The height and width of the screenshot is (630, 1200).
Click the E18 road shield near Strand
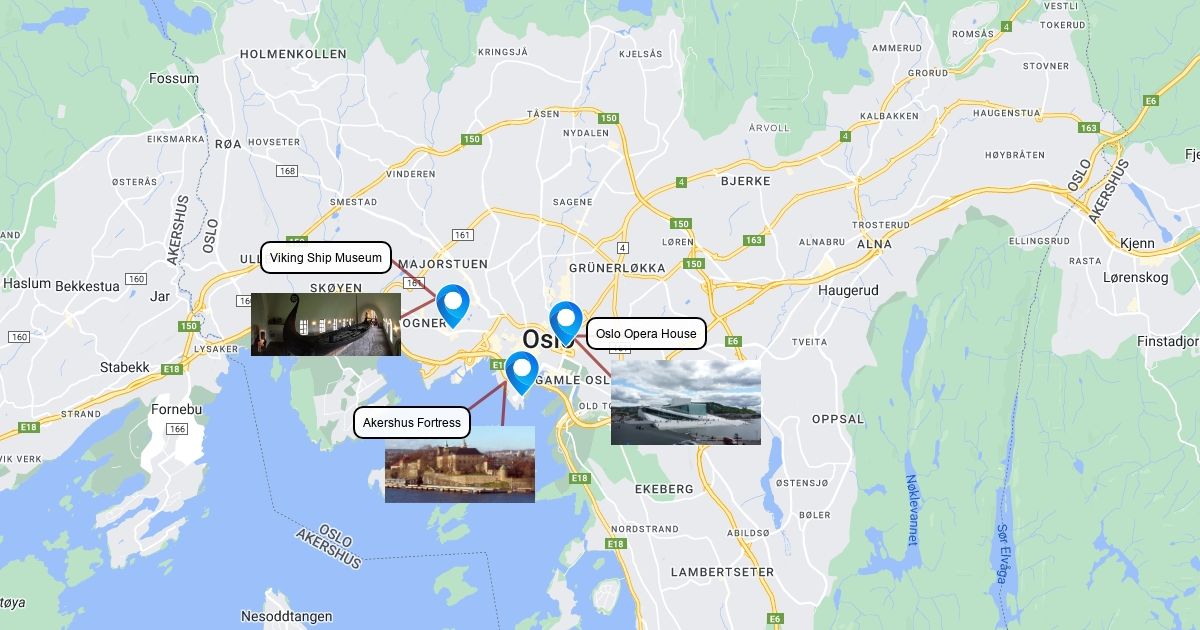coord(29,427)
